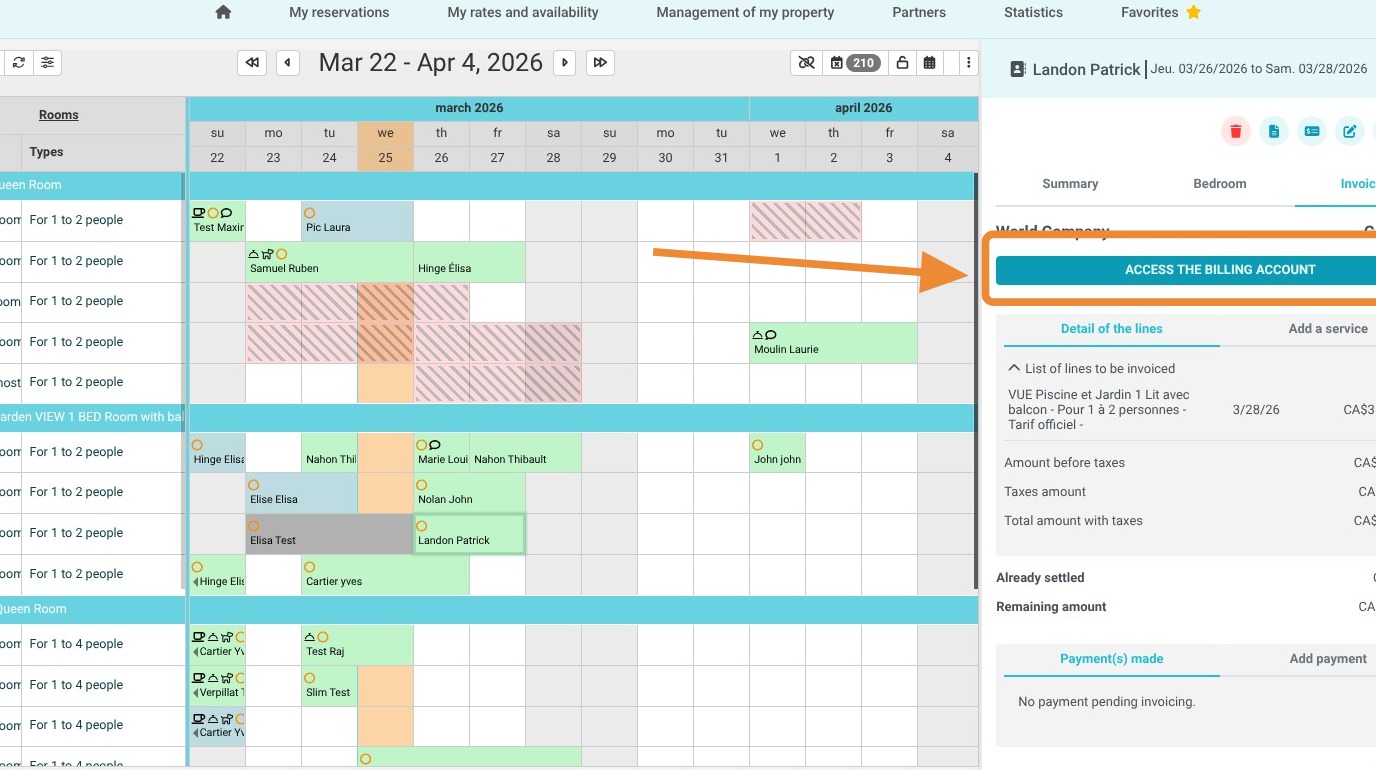Edit the reservation with the pencil icon

tap(1350, 131)
